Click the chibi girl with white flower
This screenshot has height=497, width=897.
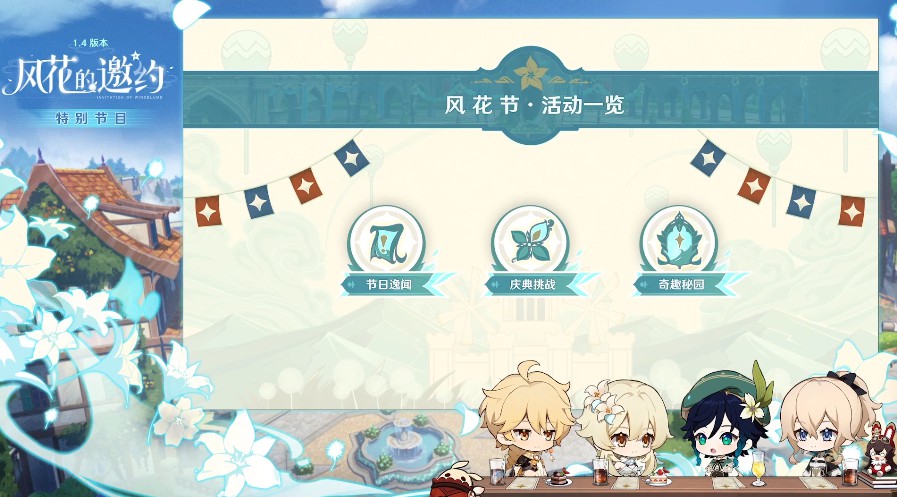[x=624, y=426]
